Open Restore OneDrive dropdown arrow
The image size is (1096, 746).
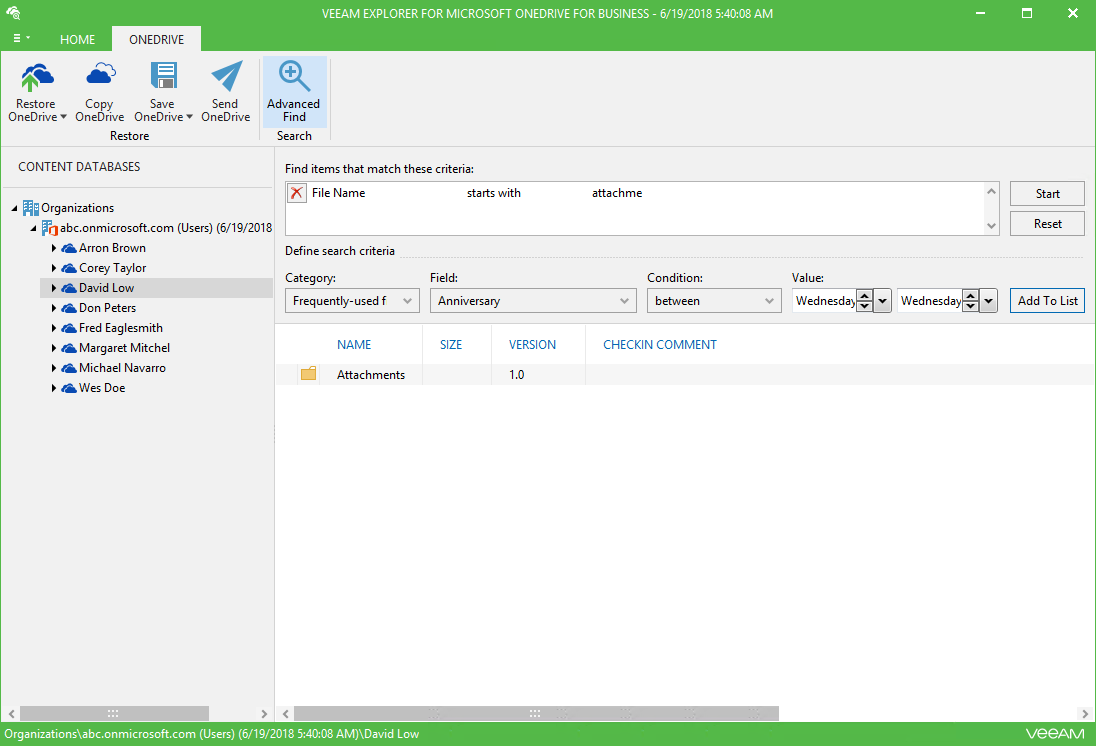coord(64,117)
